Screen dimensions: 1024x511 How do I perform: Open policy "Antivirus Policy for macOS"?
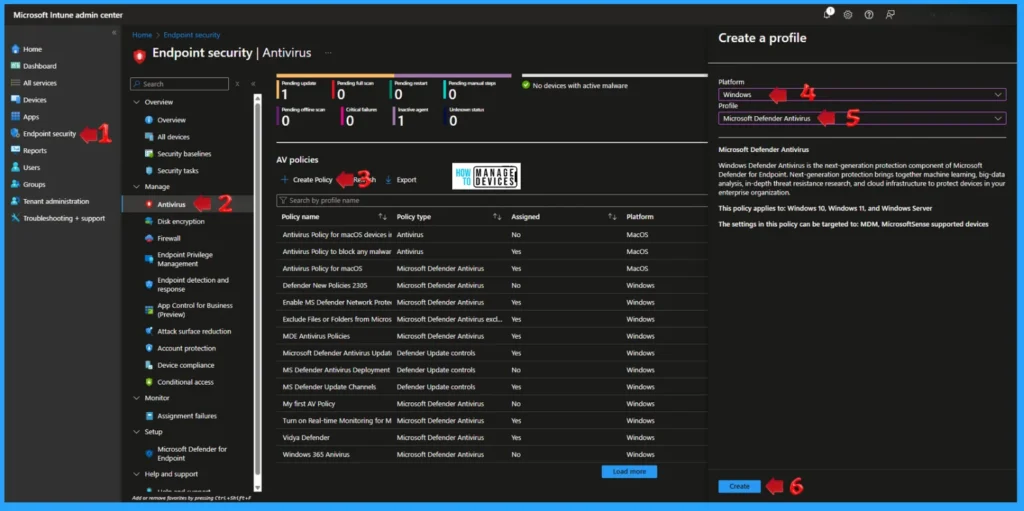pyautogui.click(x=322, y=269)
